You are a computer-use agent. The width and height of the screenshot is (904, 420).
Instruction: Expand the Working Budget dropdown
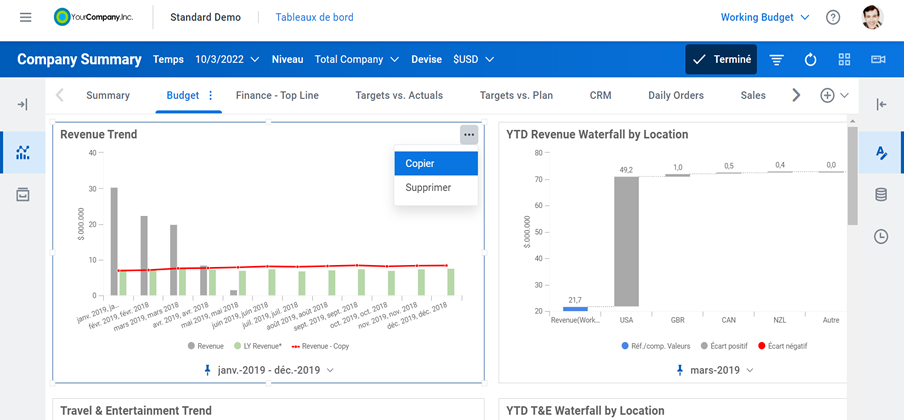pyautogui.click(x=757, y=18)
